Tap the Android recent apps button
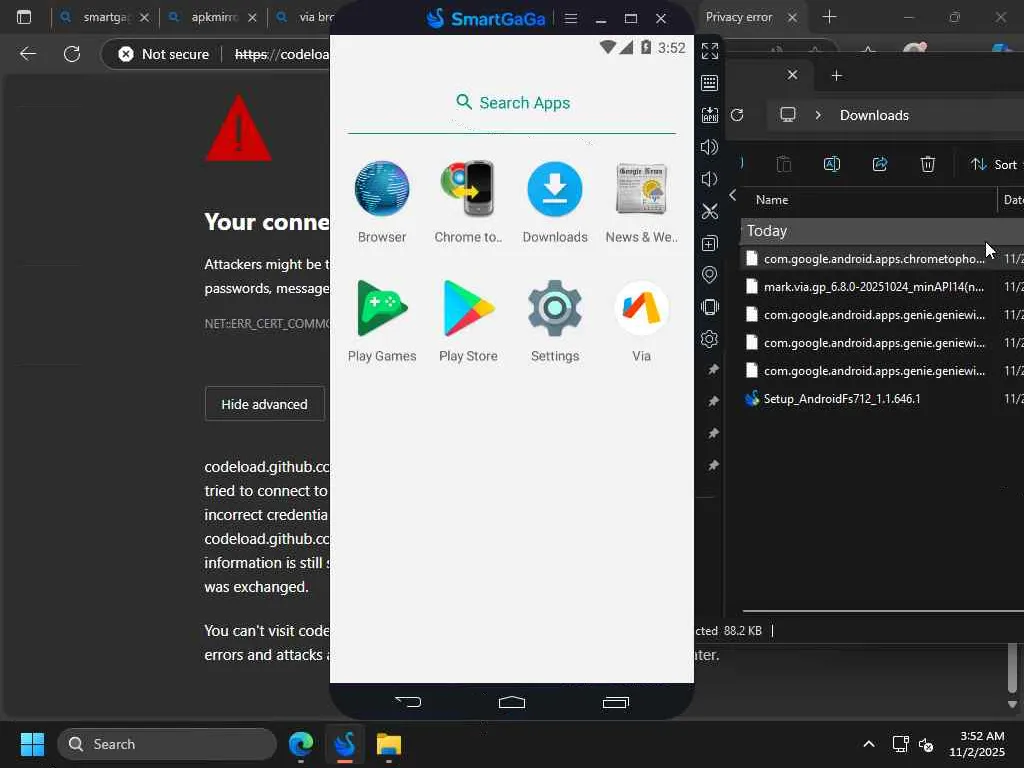1024x768 pixels. coord(616,702)
